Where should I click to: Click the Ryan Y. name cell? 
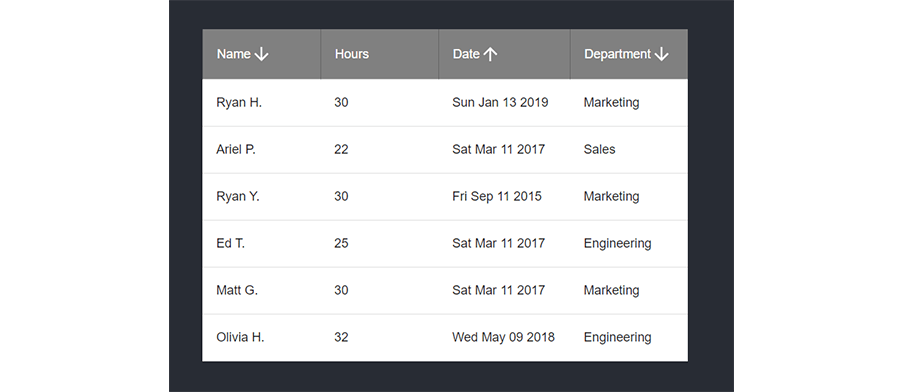point(238,197)
